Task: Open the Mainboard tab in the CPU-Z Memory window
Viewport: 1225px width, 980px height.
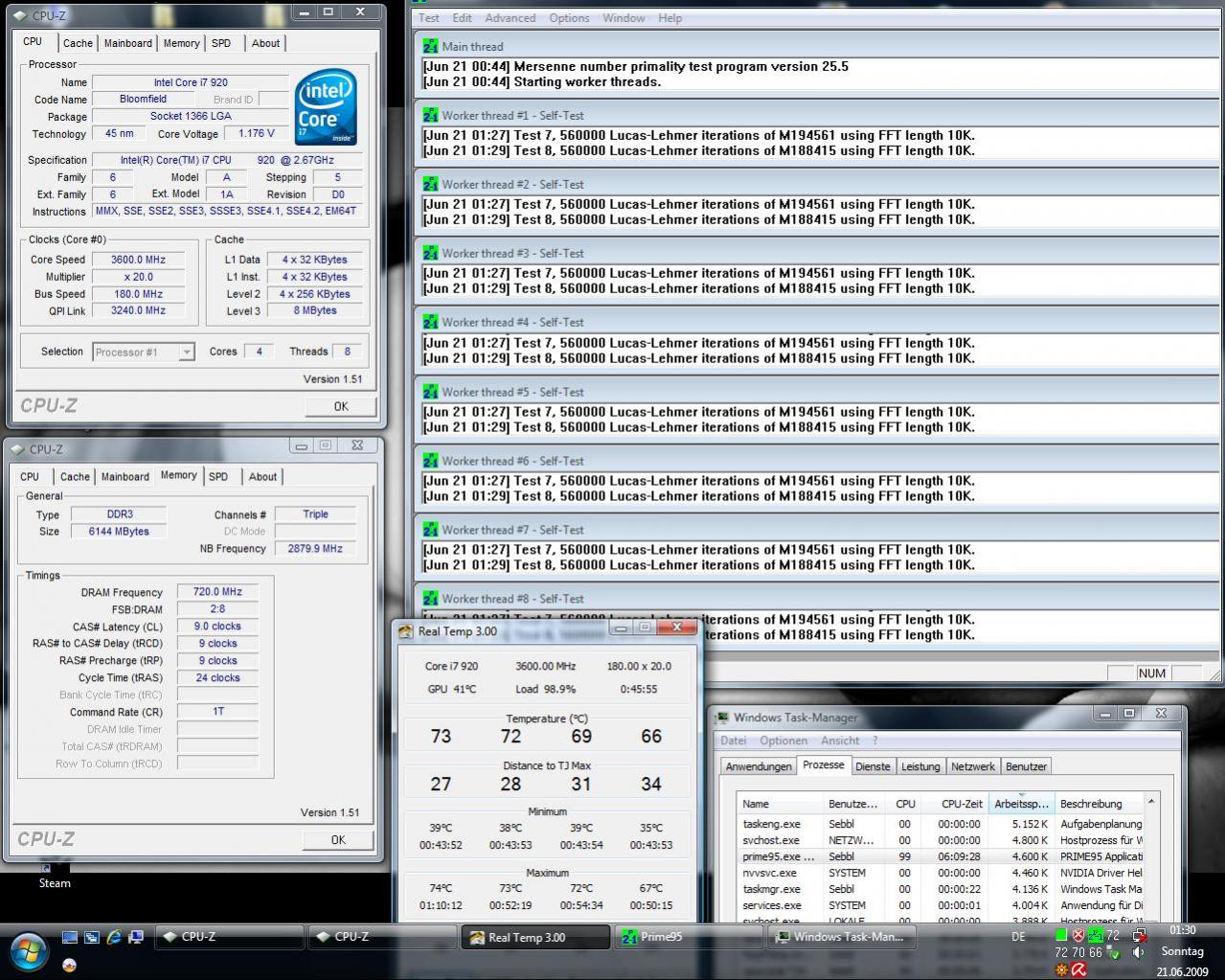Action: click(x=125, y=476)
